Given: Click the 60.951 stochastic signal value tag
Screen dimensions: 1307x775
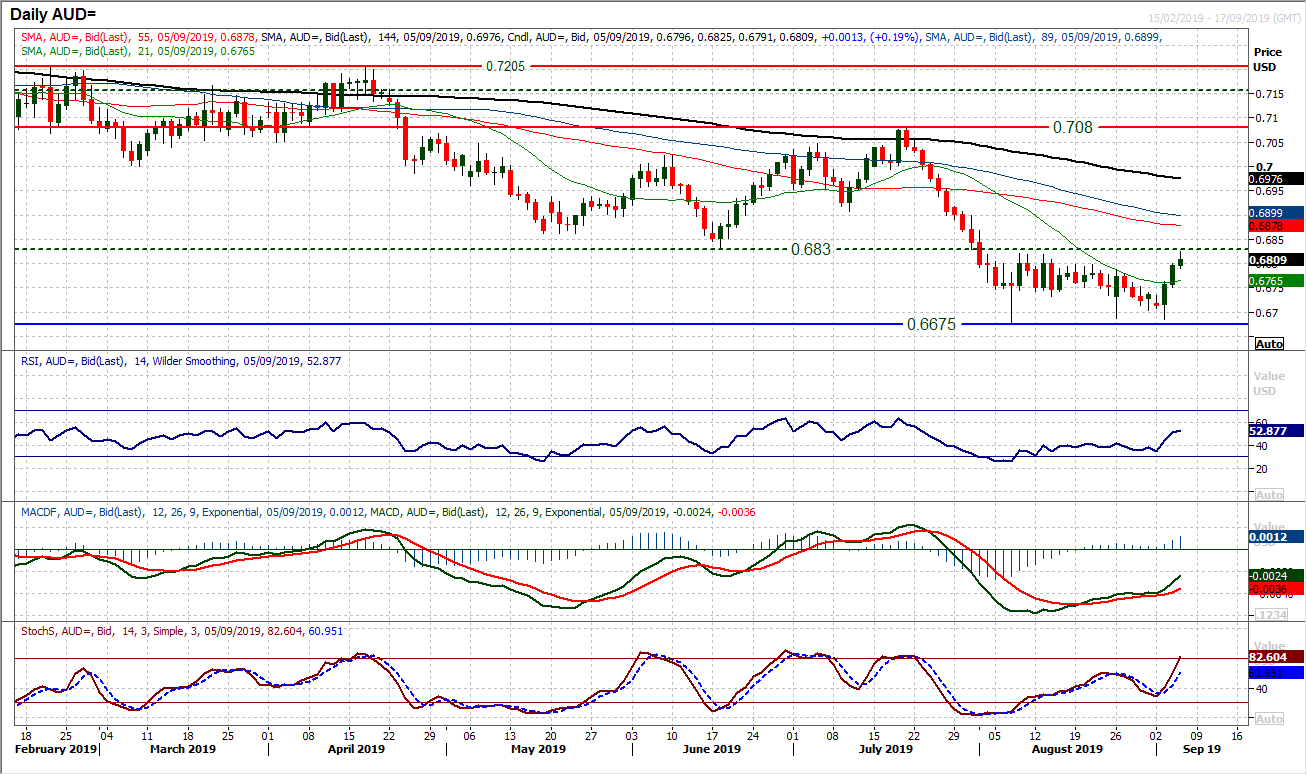Looking at the screenshot, I should click(1276, 673).
